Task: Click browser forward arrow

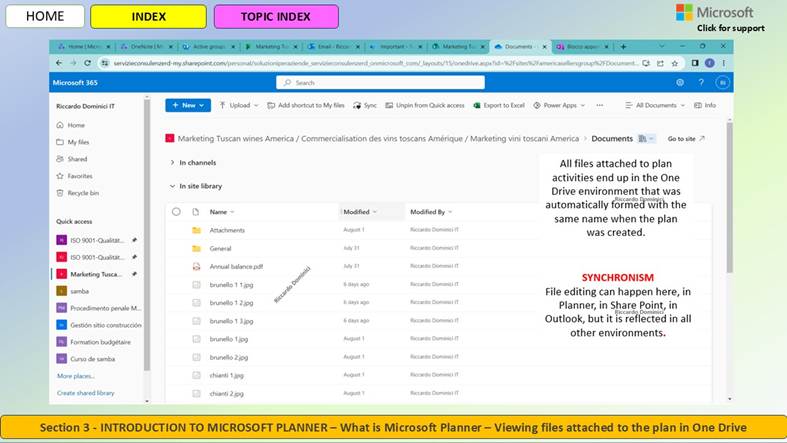Action: (x=73, y=63)
